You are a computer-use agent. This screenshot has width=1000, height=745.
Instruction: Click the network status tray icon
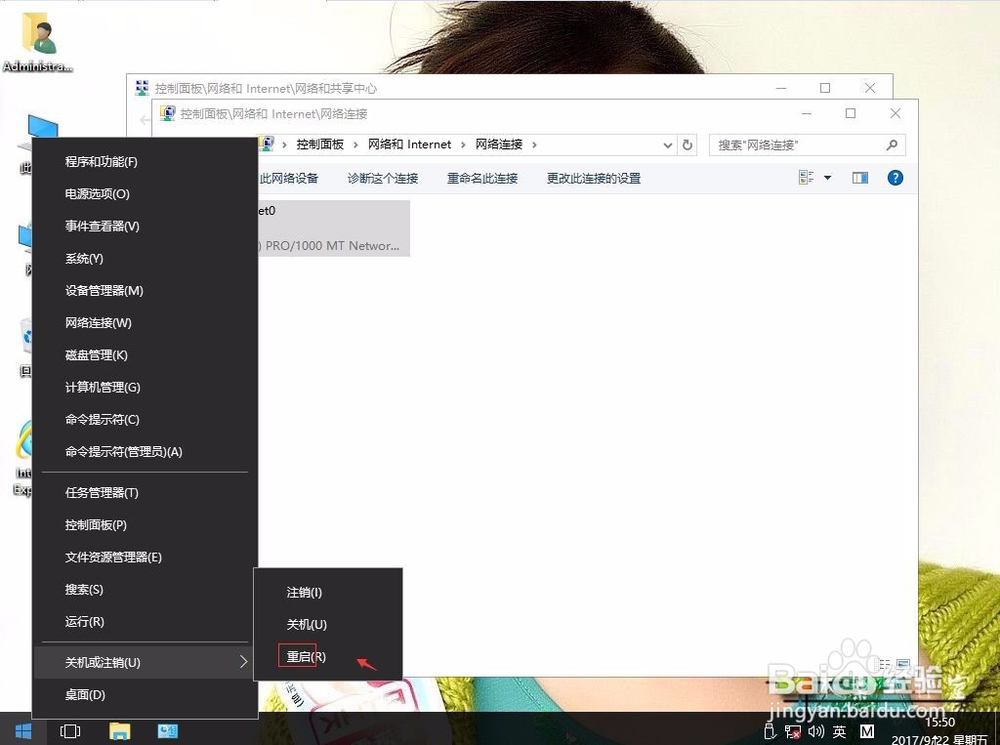(x=793, y=732)
